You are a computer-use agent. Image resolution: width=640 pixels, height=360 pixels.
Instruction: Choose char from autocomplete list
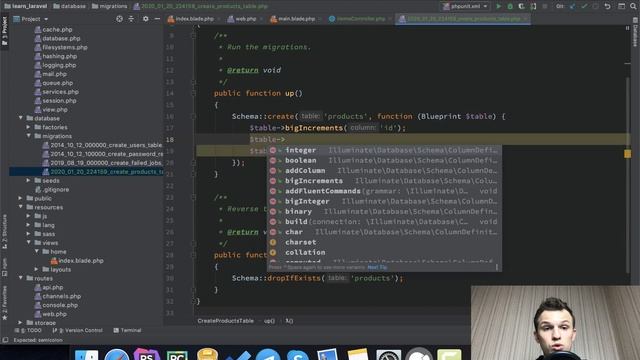click(384, 232)
